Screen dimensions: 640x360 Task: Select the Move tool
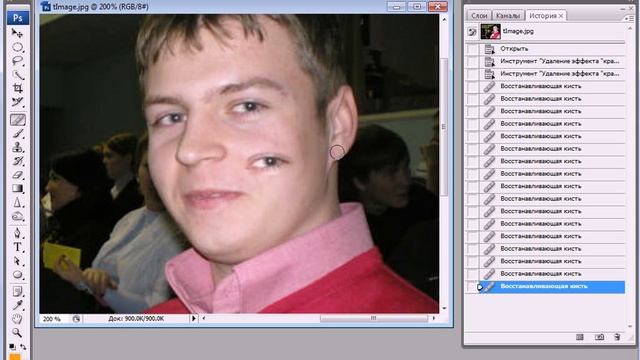tap(18, 33)
